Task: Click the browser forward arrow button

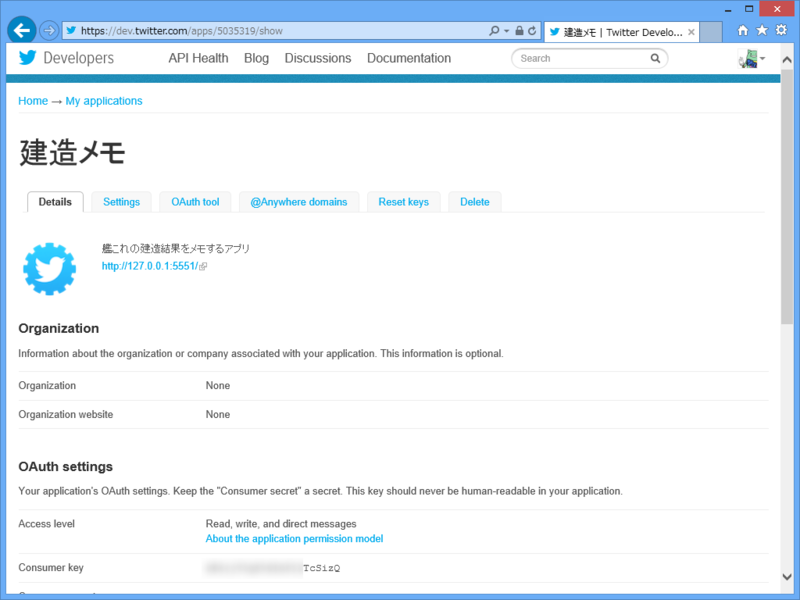Action: pos(49,31)
